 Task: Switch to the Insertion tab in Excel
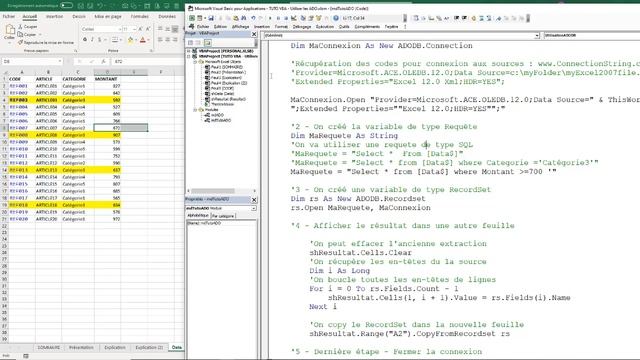click(54, 16)
